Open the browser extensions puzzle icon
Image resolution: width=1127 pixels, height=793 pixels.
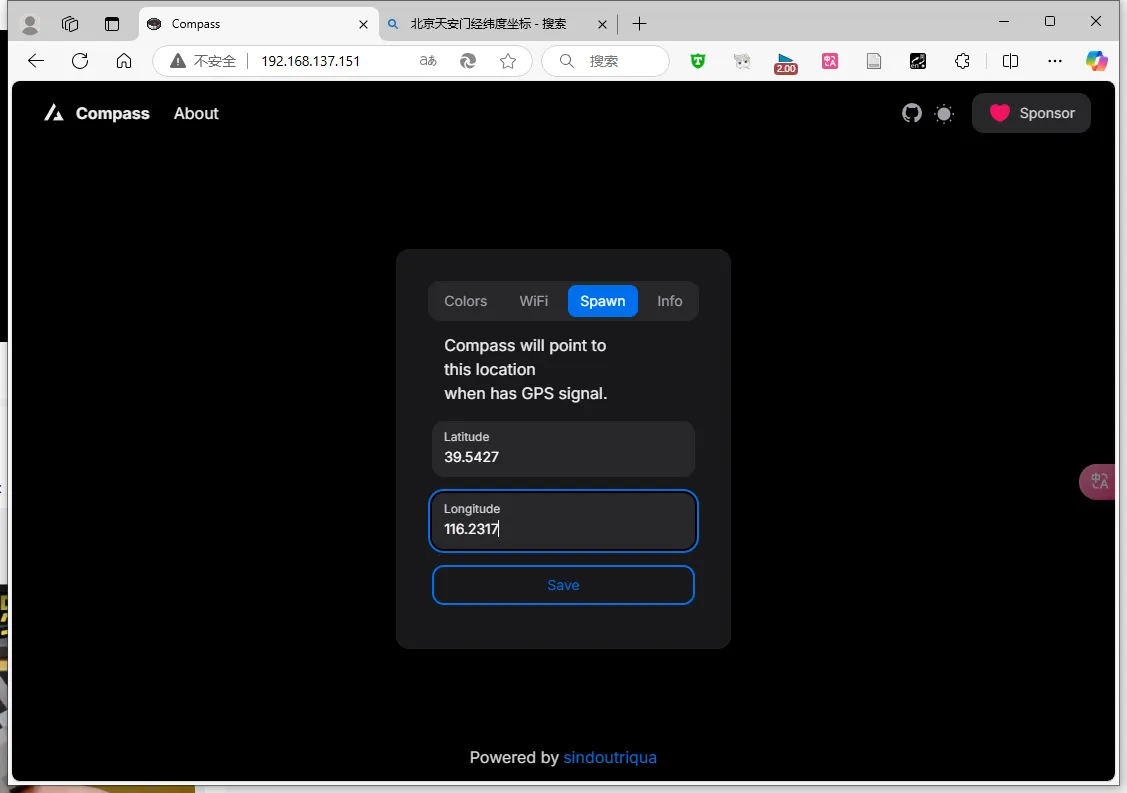962,61
